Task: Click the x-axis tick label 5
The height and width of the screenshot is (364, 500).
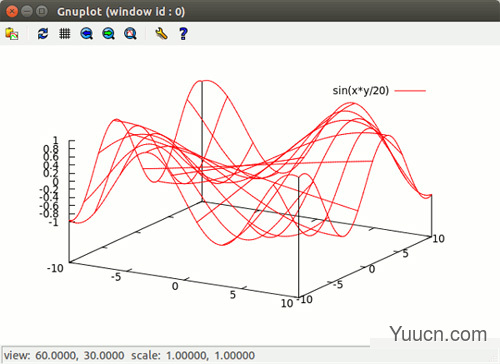Action: 233,295
